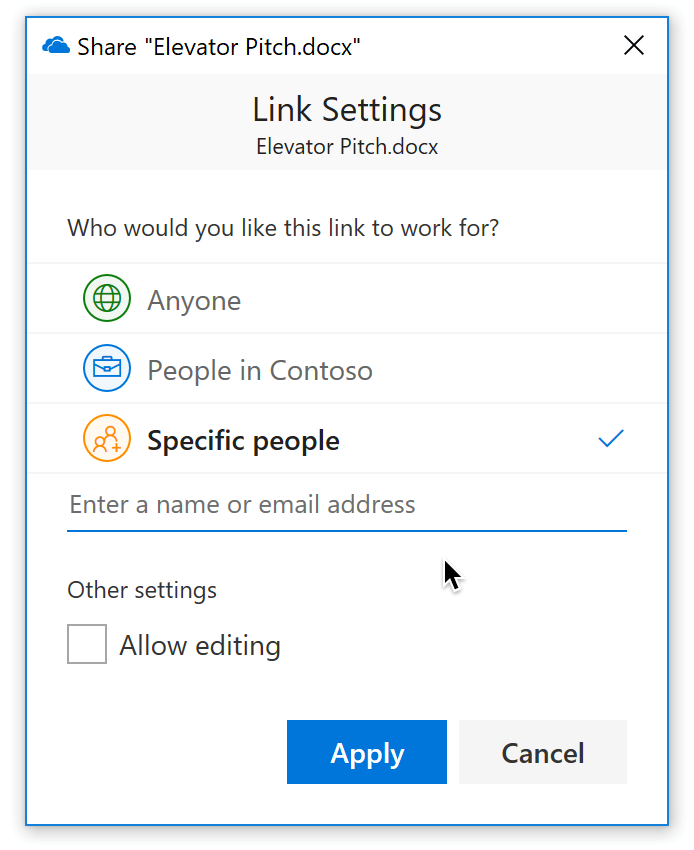Click the name or email address field
This screenshot has height=850, width=694.
pyautogui.click(x=345, y=504)
